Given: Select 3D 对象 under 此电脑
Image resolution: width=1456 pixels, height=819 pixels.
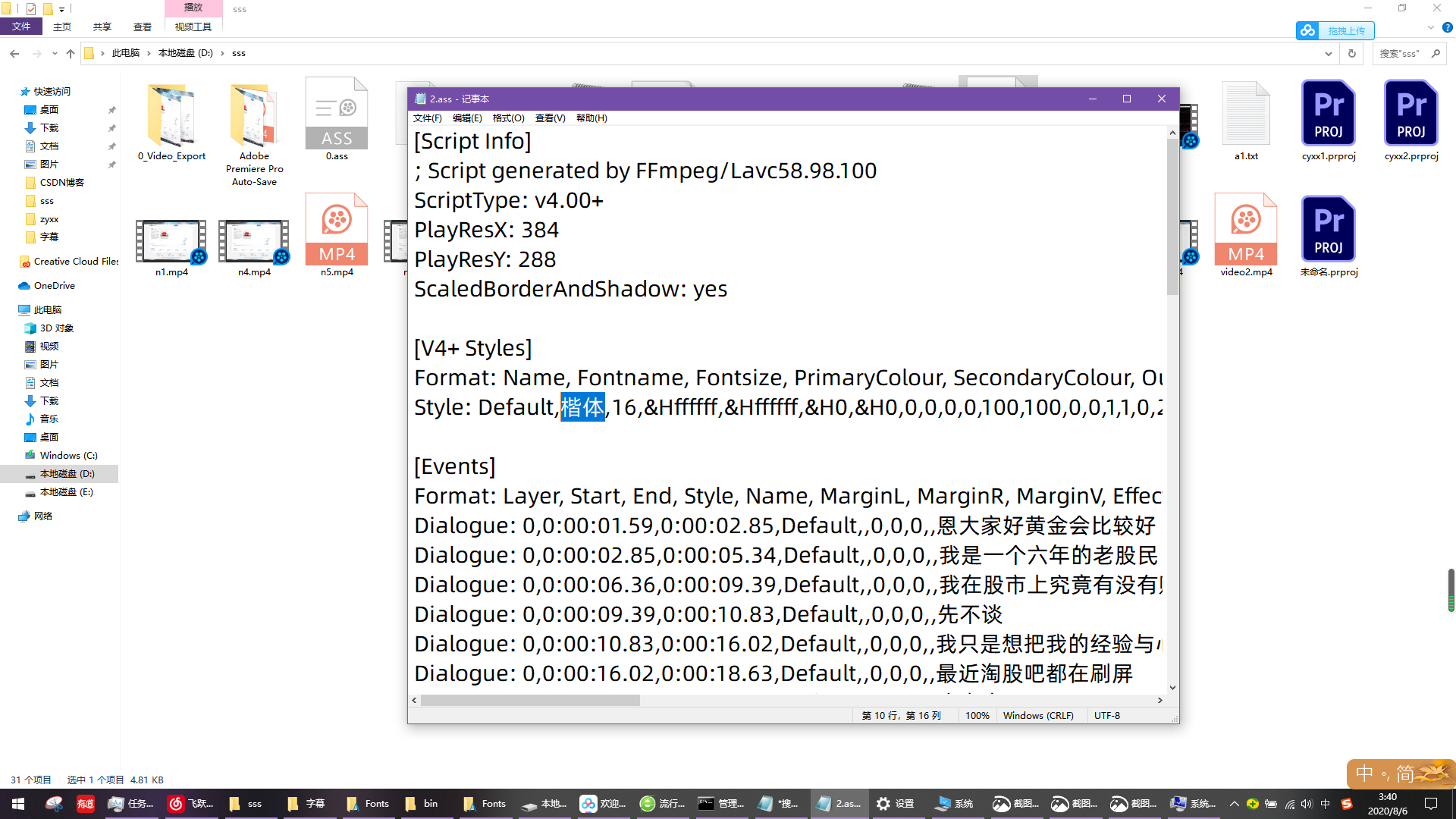Looking at the screenshot, I should coord(57,328).
